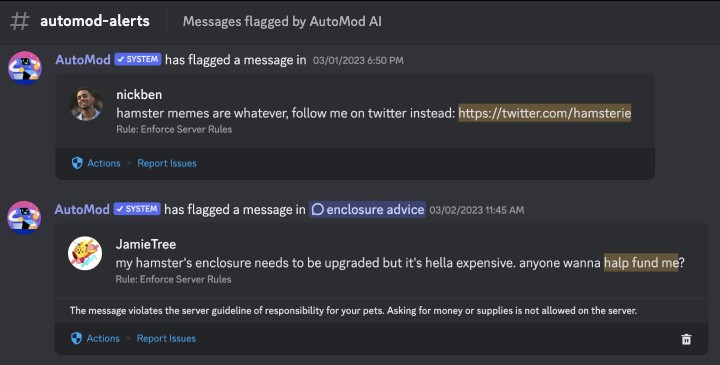Click the nickben username

click(x=139, y=95)
